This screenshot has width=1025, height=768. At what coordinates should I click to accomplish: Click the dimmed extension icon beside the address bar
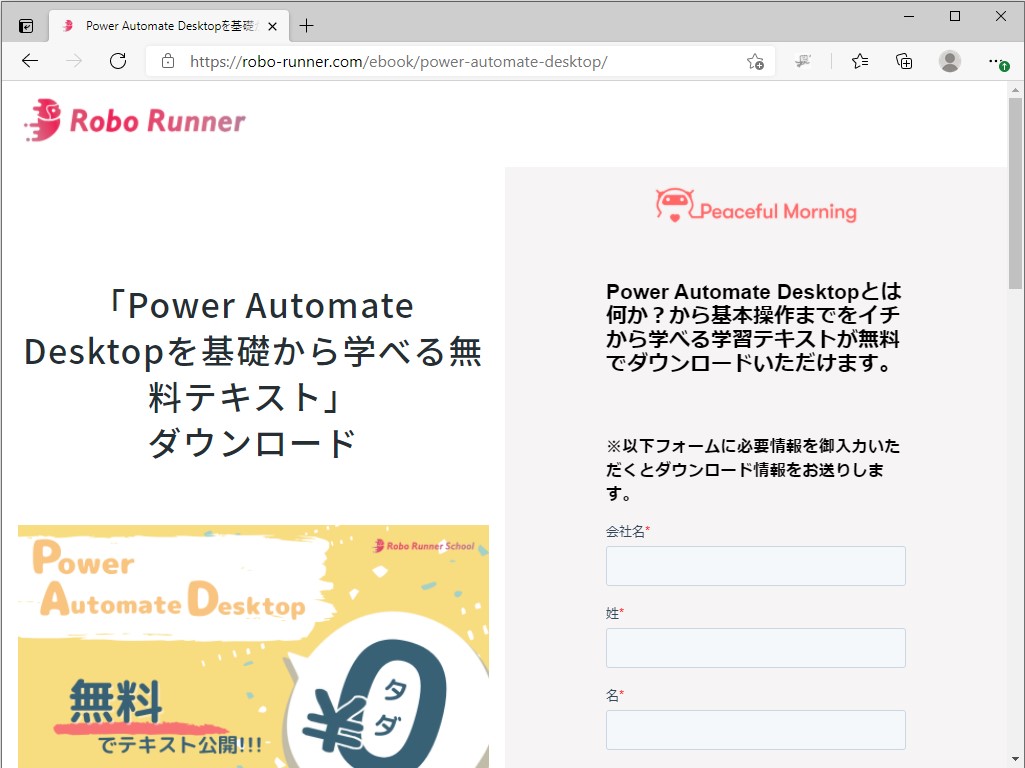(x=803, y=61)
